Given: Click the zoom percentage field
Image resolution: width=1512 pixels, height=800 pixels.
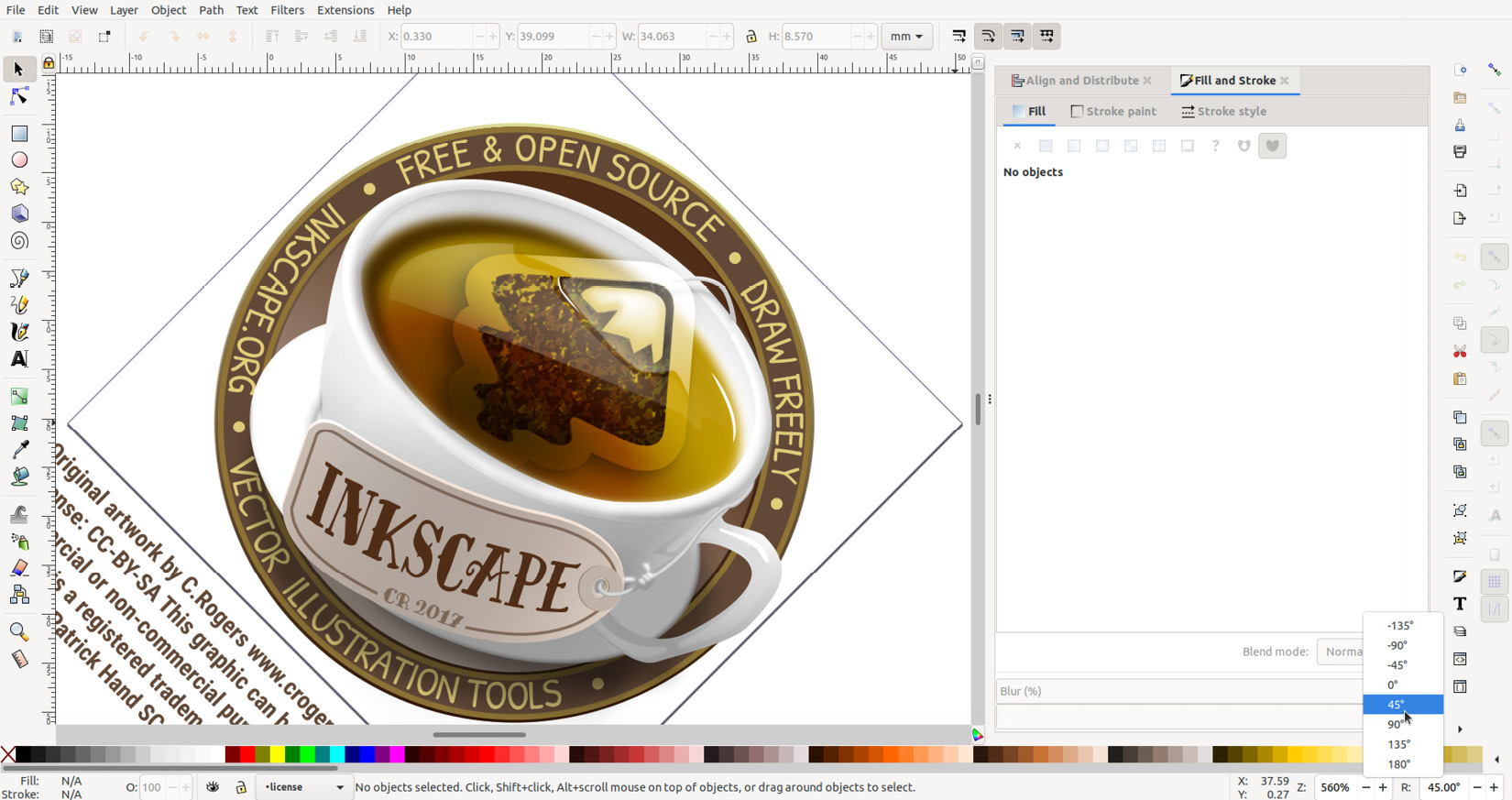Looking at the screenshot, I should pyautogui.click(x=1335, y=787).
